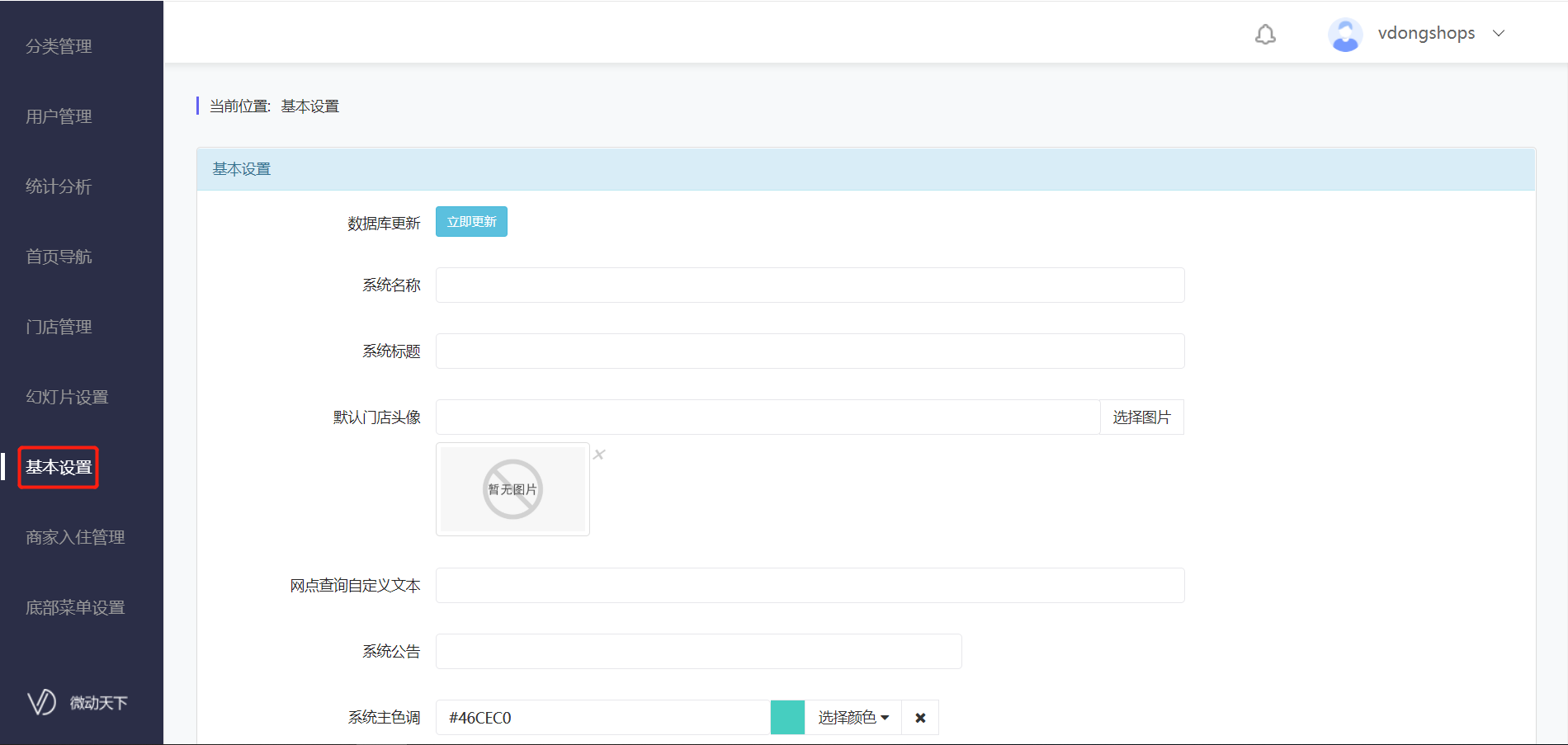Open the 门店管理 section
The width and height of the screenshot is (1568, 745).
(x=59, y=328)
